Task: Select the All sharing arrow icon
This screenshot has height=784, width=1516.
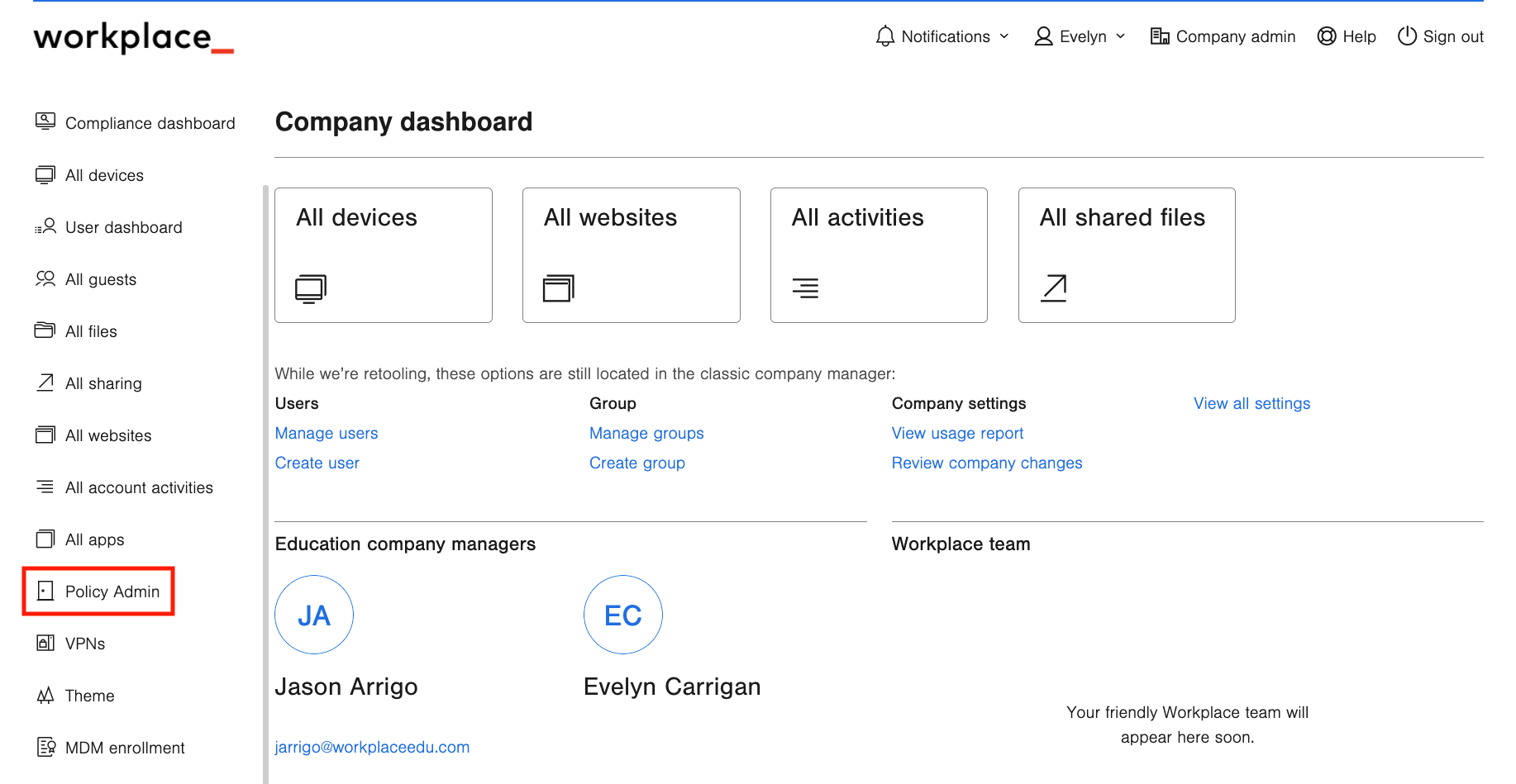Action: [x=45, y=382]
